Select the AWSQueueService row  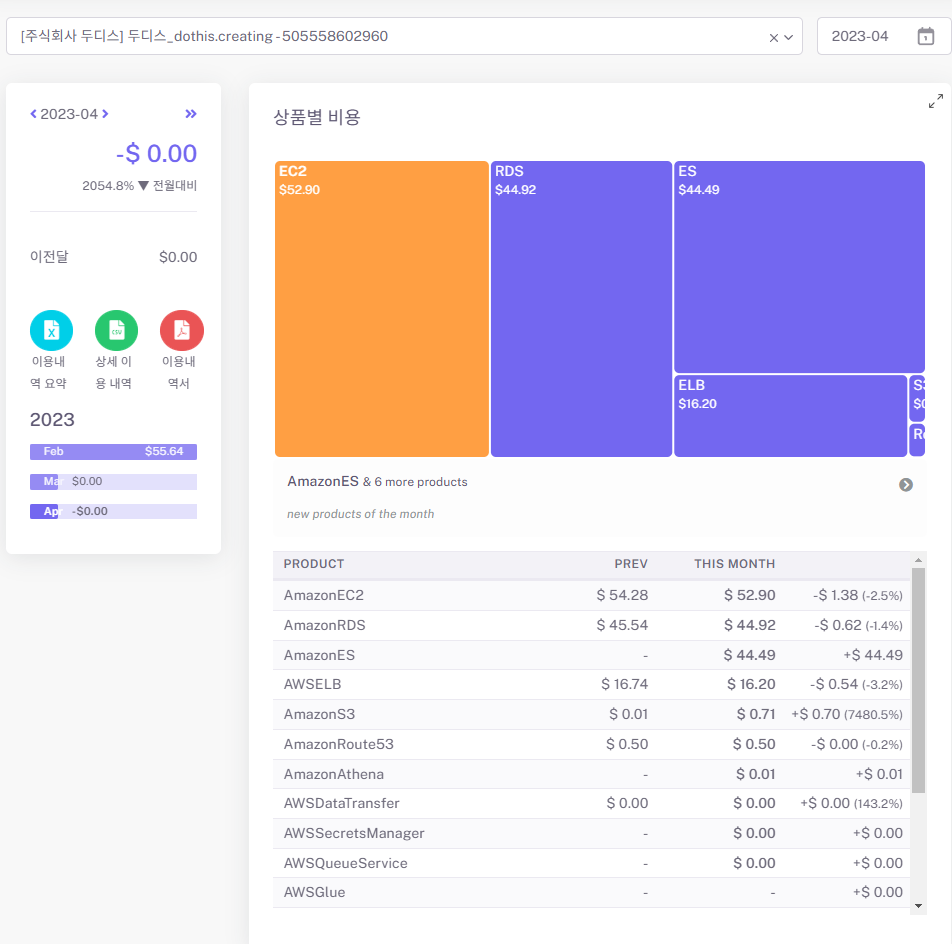click(591, 863)
